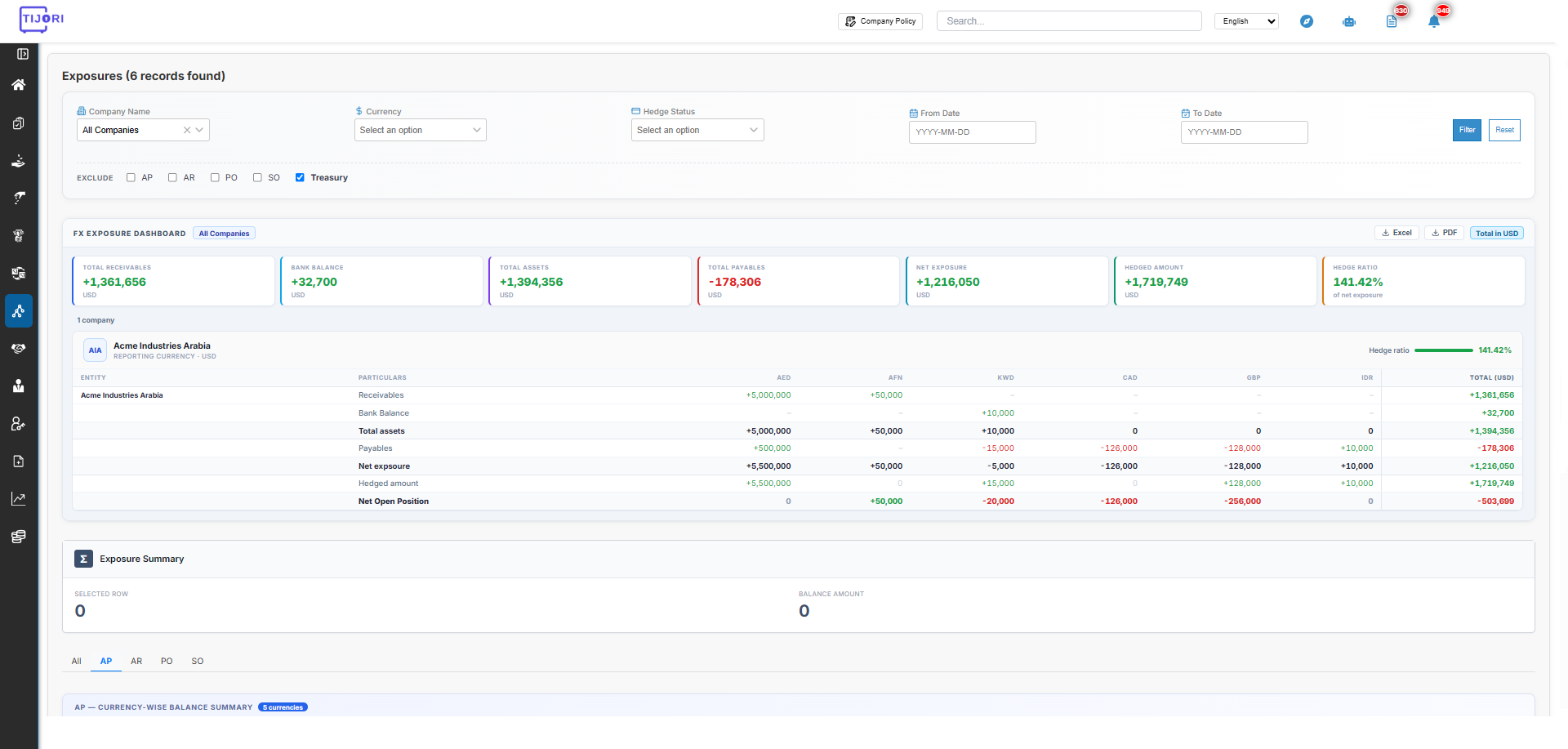The height and width of the screenshot is (749, 1568).
Task: Open money hand icon fourth in sidebar
Action: [x=18, y=198]
